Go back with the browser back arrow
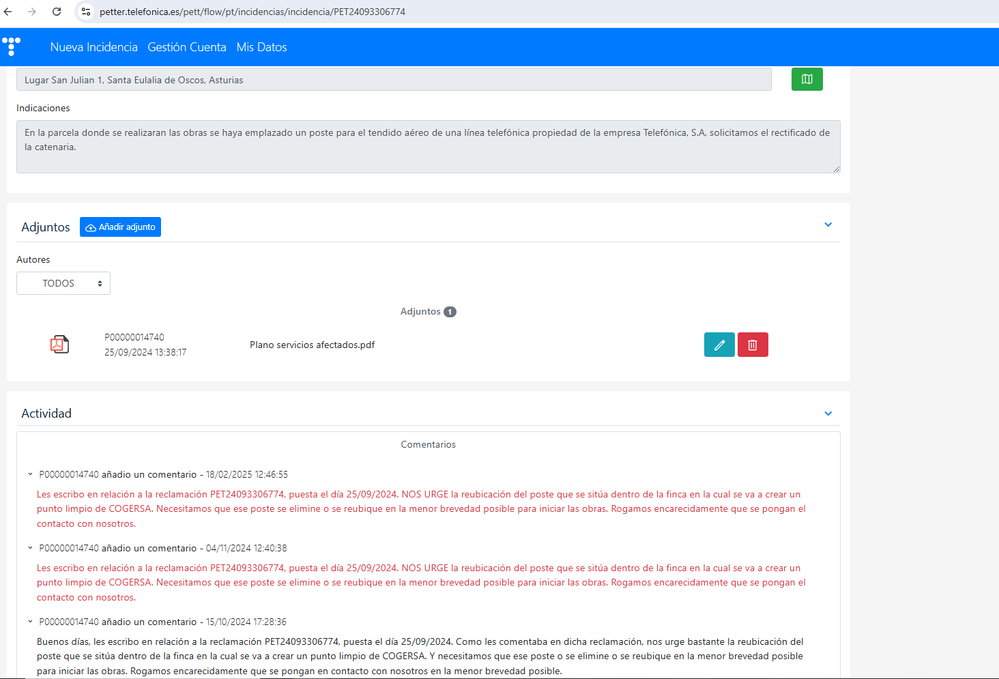 (9, 12)
